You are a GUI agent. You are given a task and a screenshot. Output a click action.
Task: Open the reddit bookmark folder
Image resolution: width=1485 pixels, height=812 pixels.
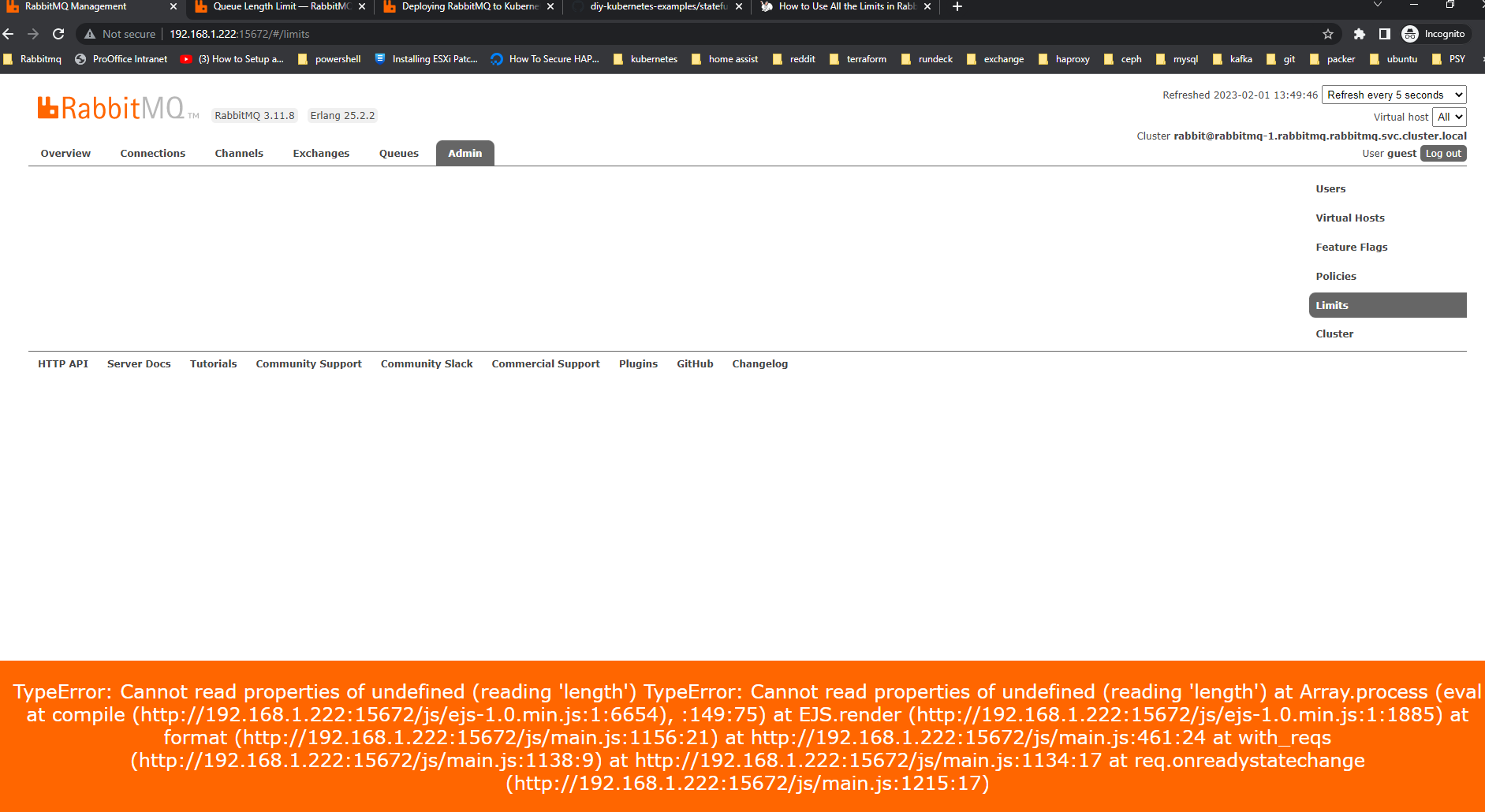pos(794,59)
